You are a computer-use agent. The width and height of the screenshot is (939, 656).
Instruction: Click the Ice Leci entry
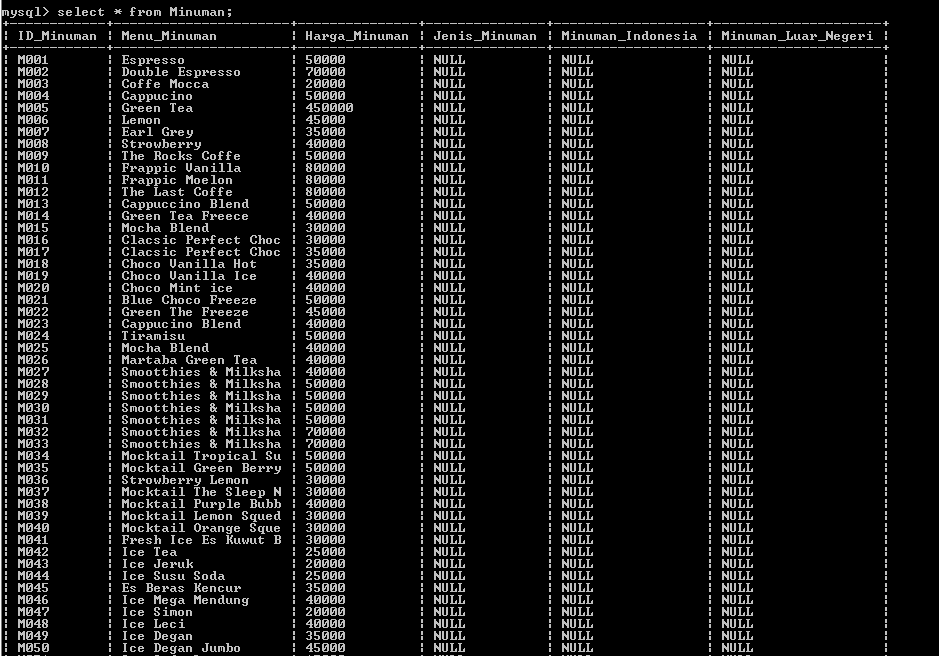pos(153,624)
